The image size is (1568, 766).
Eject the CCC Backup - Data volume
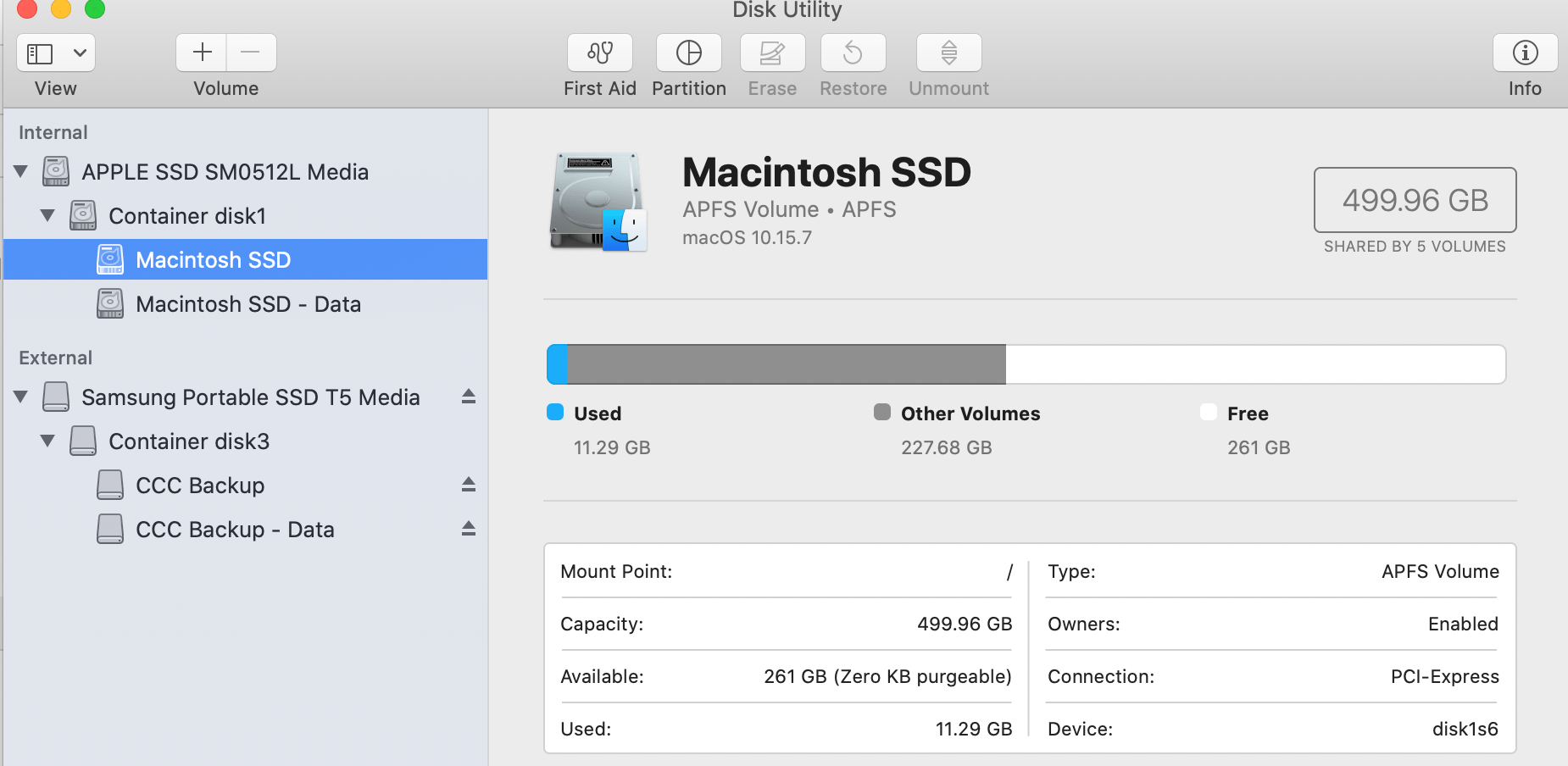tap(469, 529)
